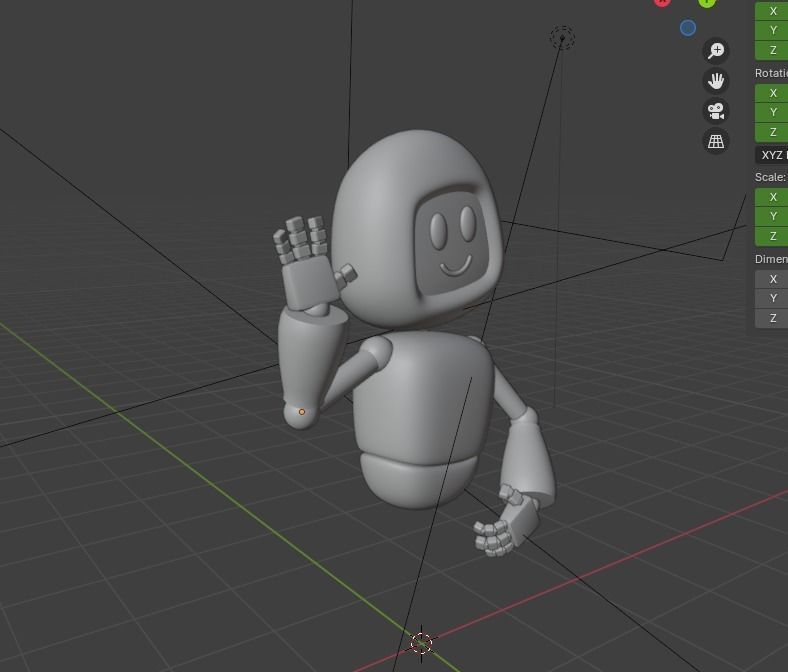Click the hand pan-view icon
The width and height of the screenshot is (788, 672).
point(716,80)
